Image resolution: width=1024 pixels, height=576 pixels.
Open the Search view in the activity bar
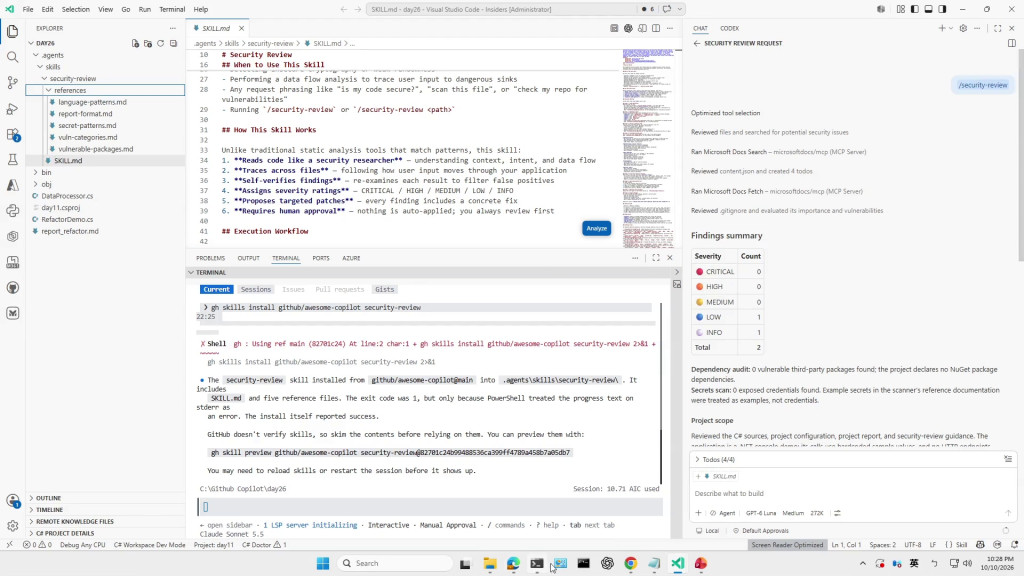click(12, 57)
